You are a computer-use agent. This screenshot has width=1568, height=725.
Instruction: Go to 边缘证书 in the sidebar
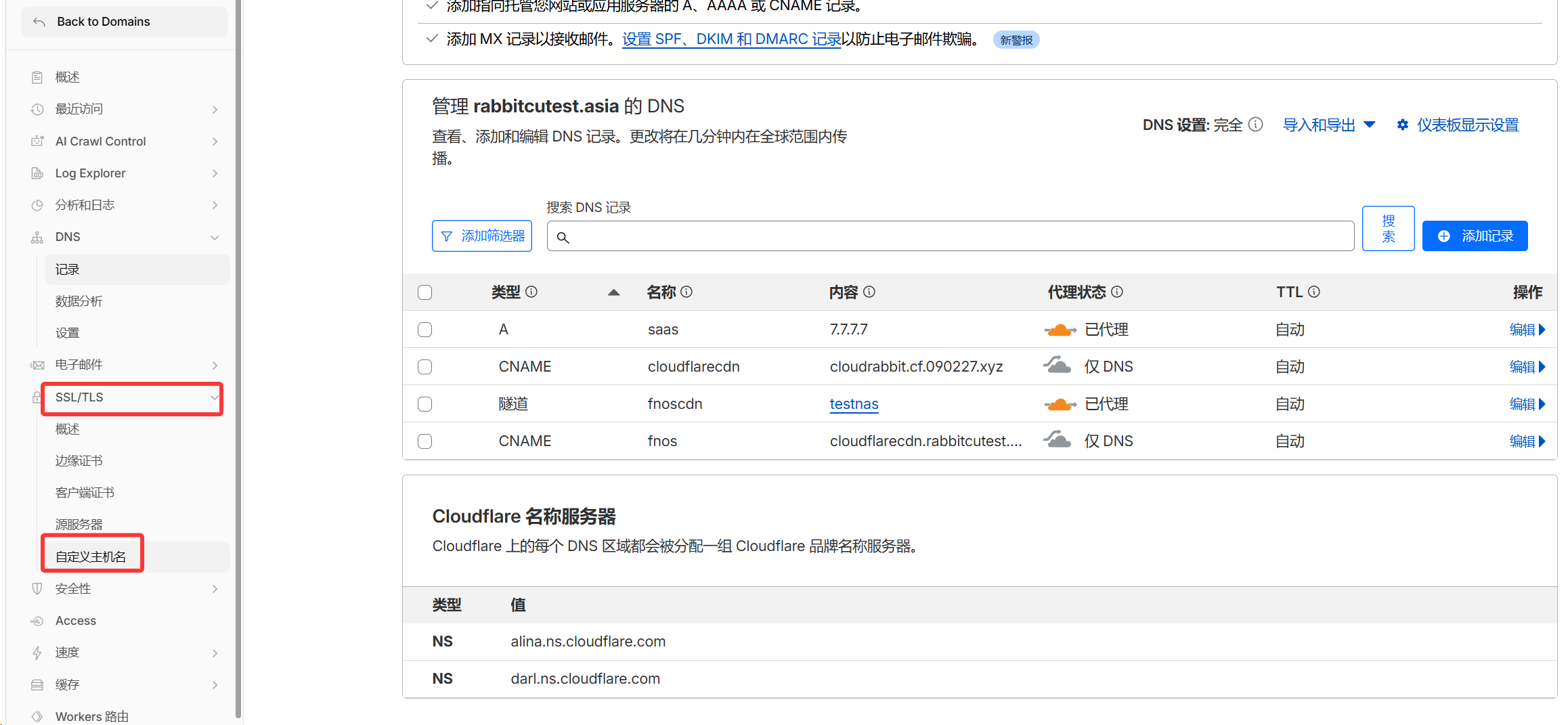pyautogui.click(x=79, y=461)
